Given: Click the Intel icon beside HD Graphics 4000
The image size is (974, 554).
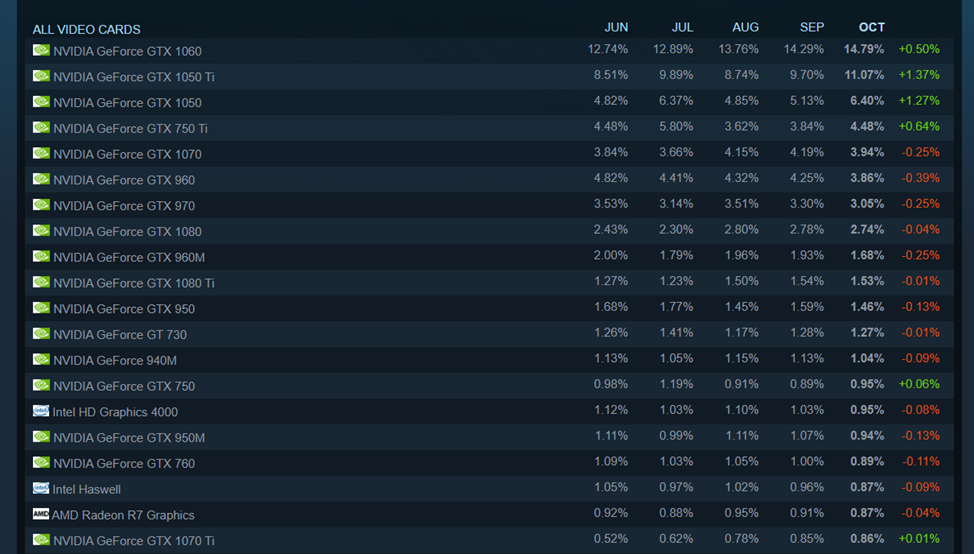Looking at the screenshot, I should pyautogui.click(x=41, y=411).
